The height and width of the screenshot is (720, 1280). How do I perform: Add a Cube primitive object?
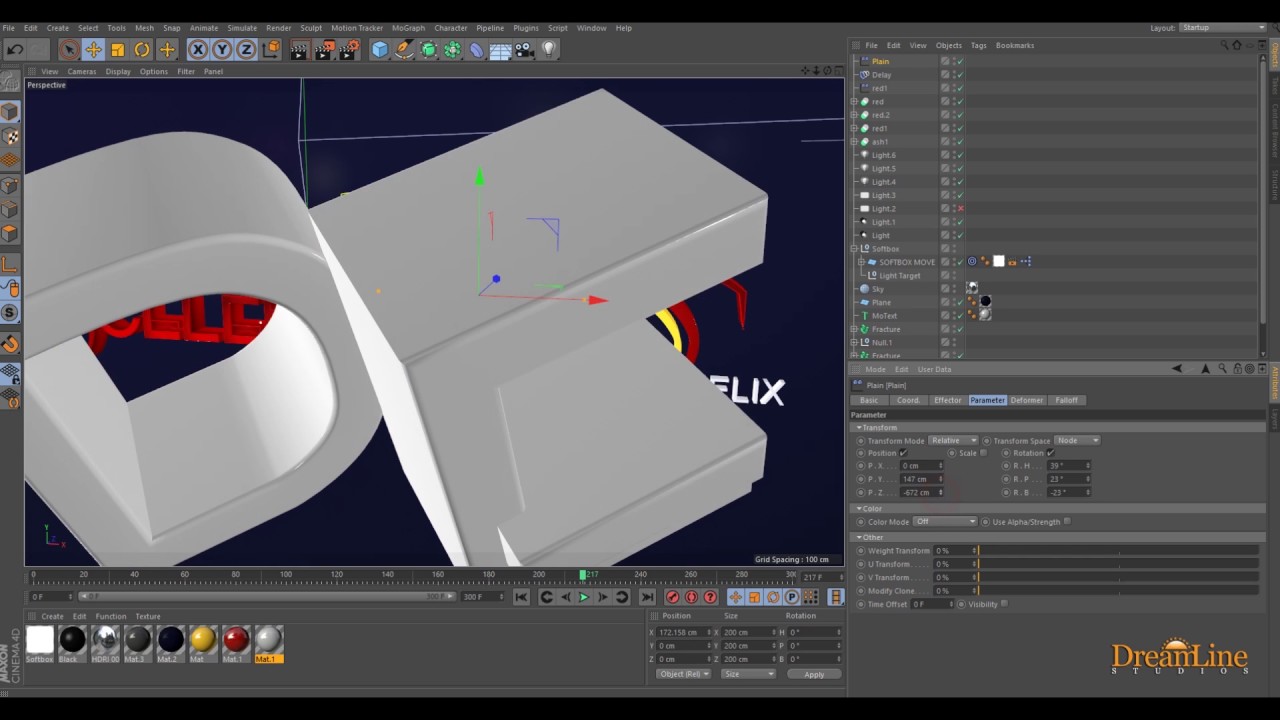point(380,49)
